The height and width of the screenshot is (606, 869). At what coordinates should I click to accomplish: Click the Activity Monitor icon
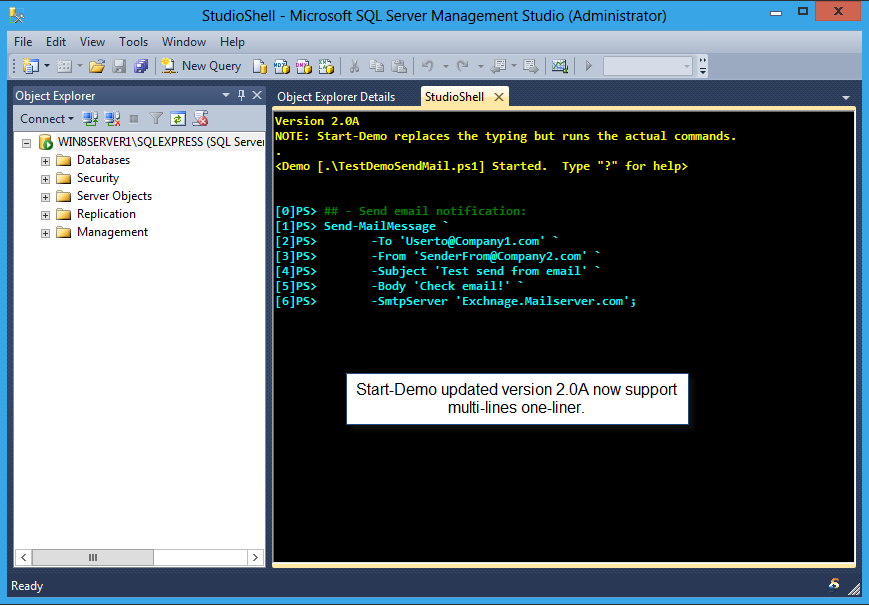point(560,67)
